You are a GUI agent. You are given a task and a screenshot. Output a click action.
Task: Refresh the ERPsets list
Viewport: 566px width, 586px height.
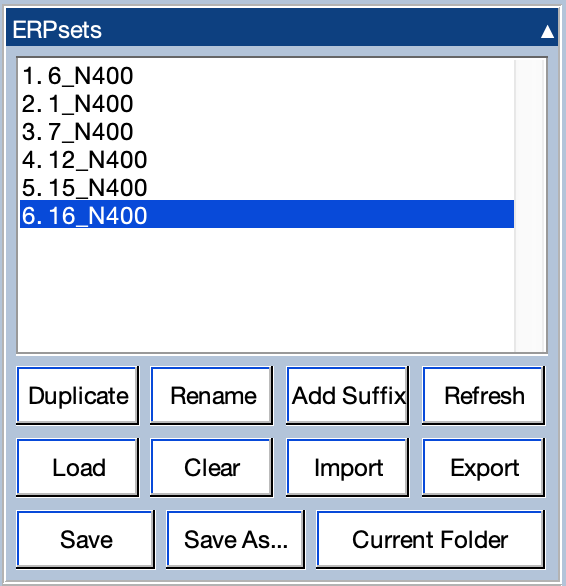[x=484, y=396]
